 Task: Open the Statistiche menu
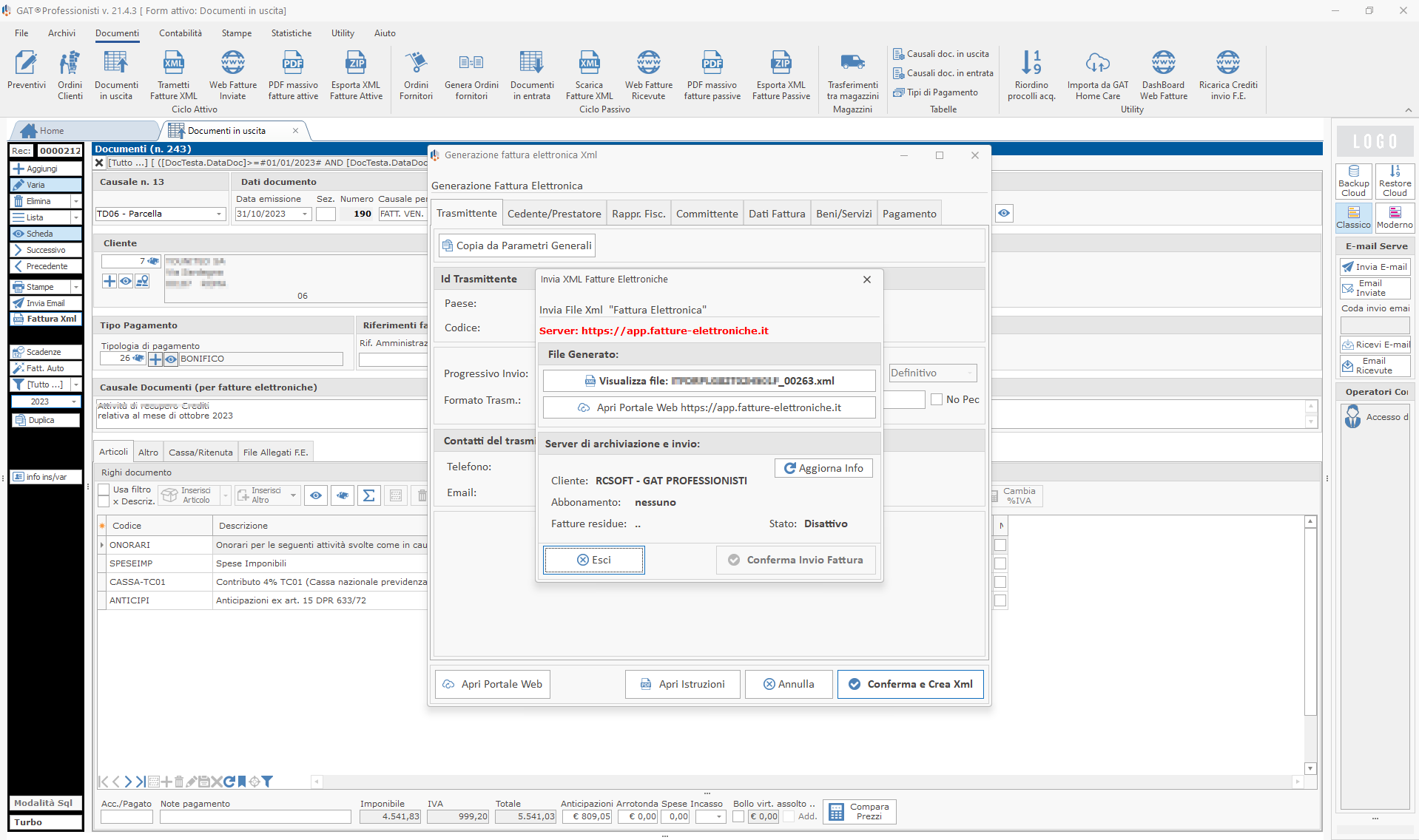point(291,33)
